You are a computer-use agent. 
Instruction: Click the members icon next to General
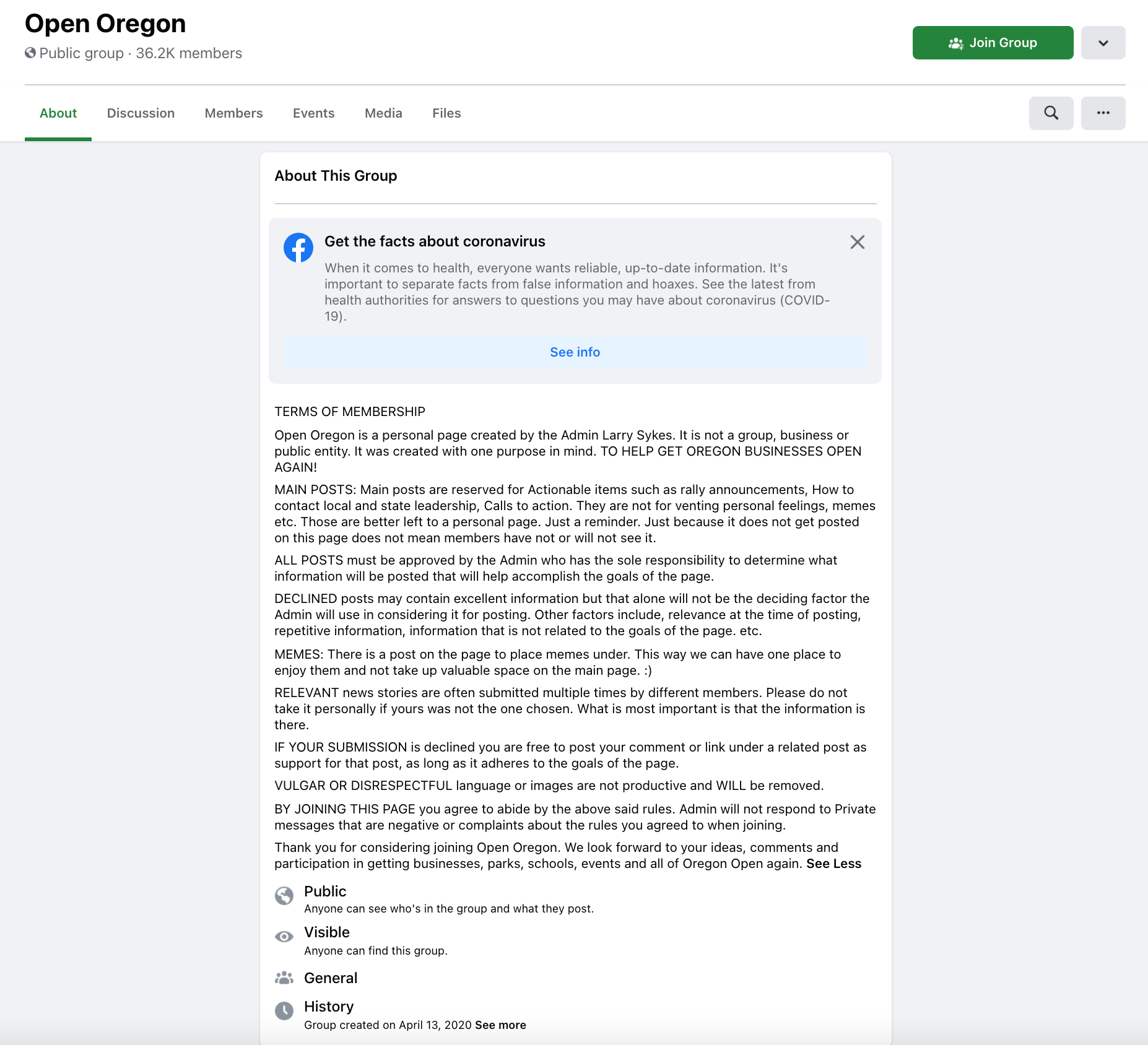tap(284, 978)
